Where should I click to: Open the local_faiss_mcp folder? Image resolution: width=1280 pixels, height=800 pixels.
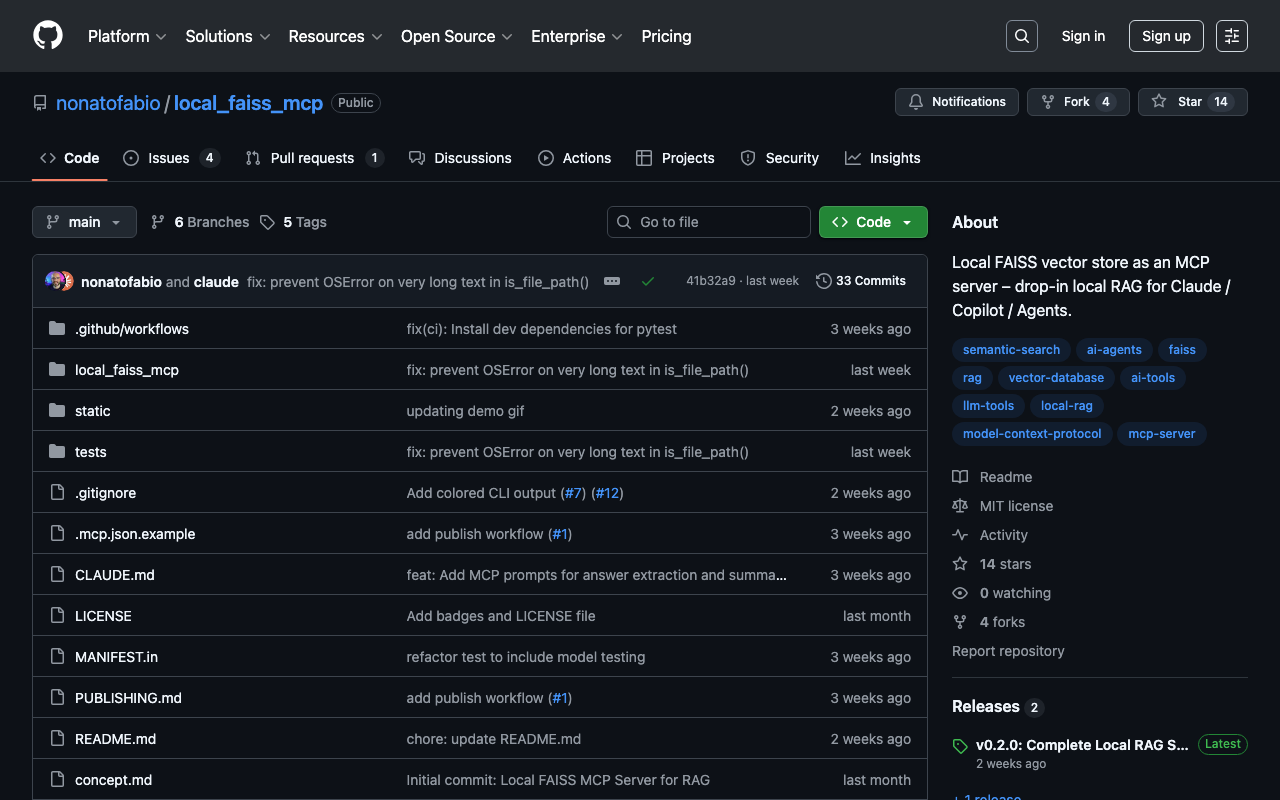click(x=127, y=370)
